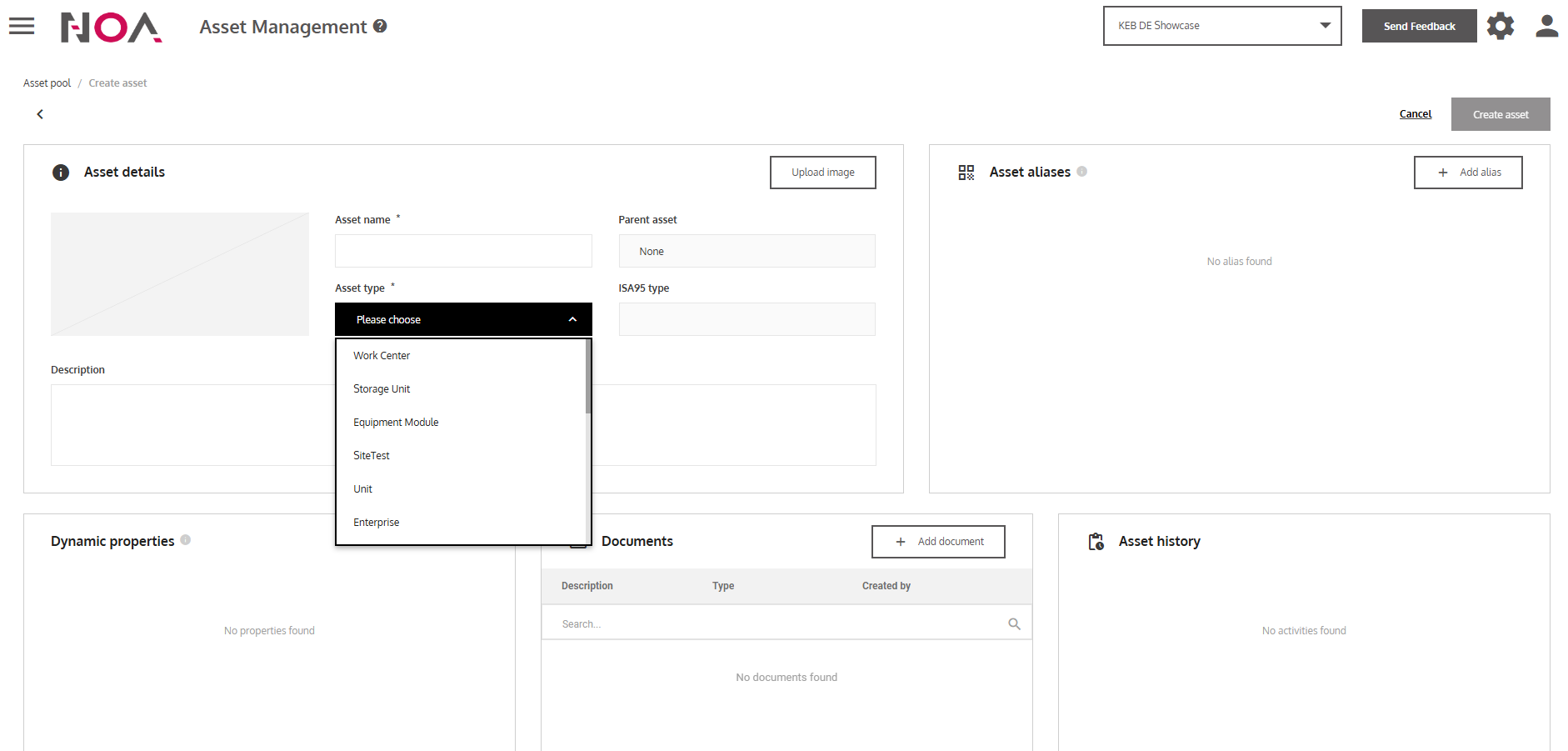Open the user profile icon

point(1546,26)
